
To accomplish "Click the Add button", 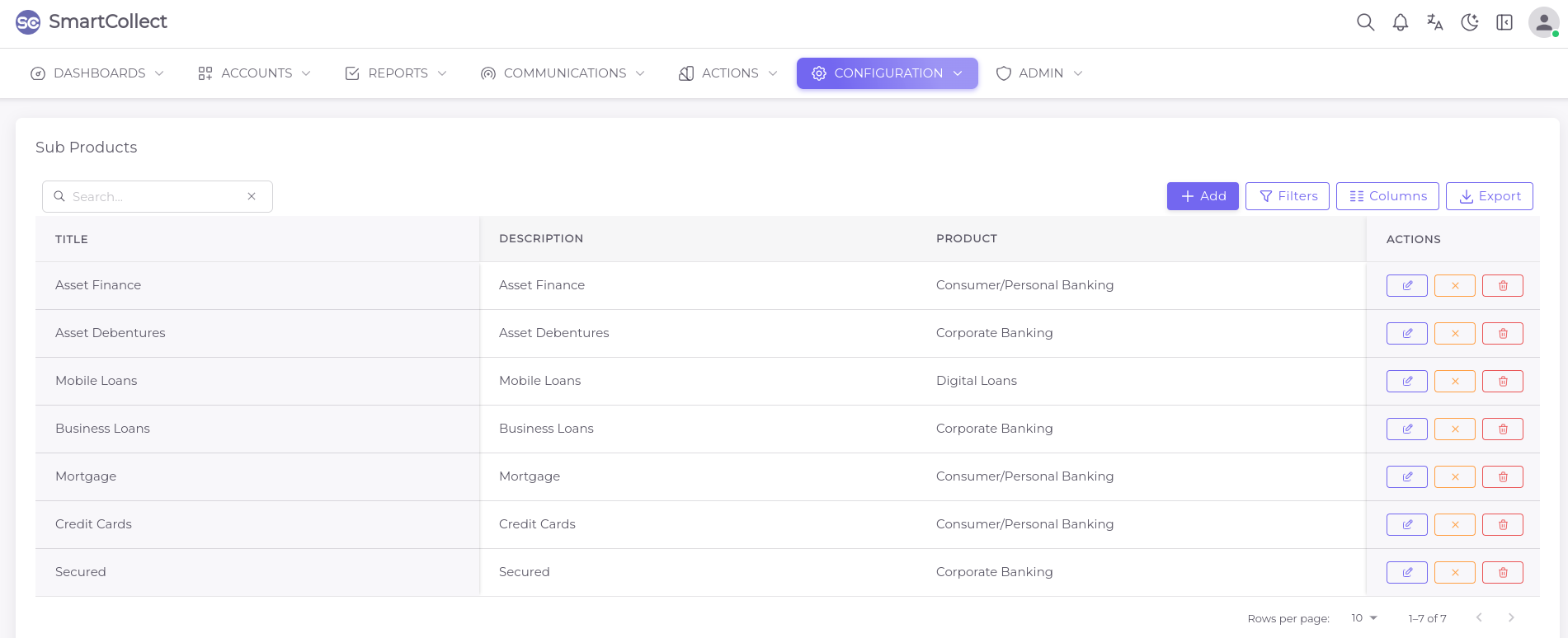I will (x=1202, y=196).
